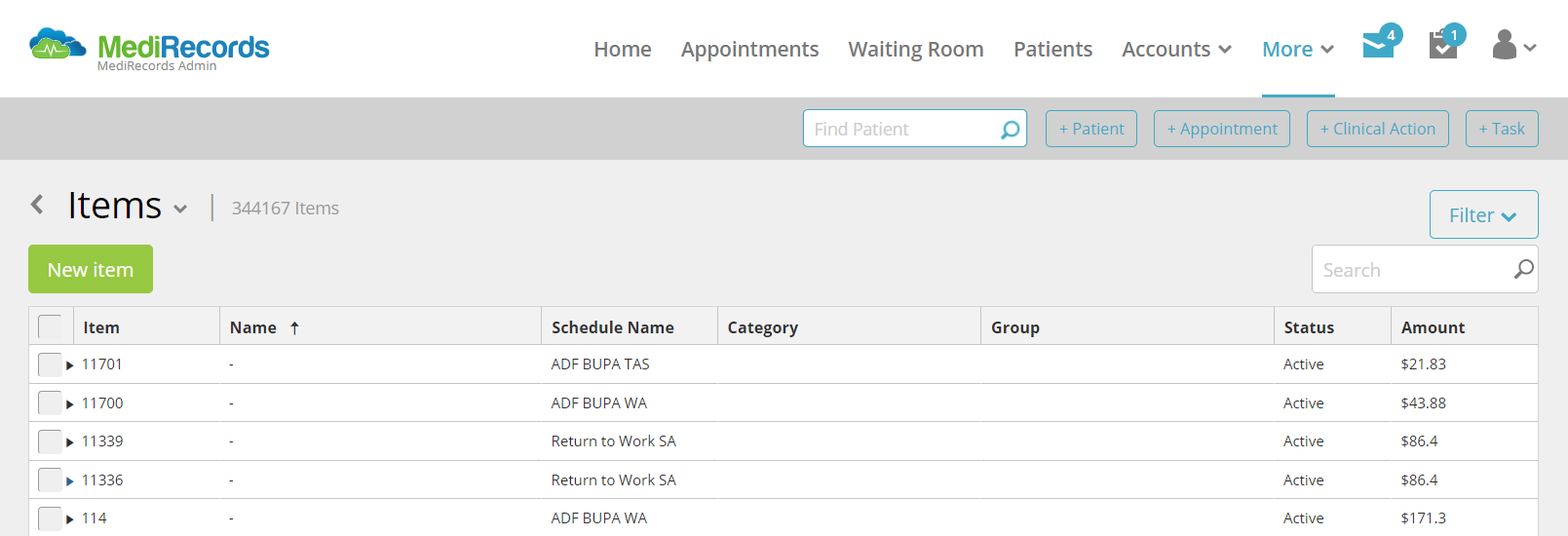1568x536 pixels.
Task: Open the Filter dropdown
Action: pos(1483,214)
